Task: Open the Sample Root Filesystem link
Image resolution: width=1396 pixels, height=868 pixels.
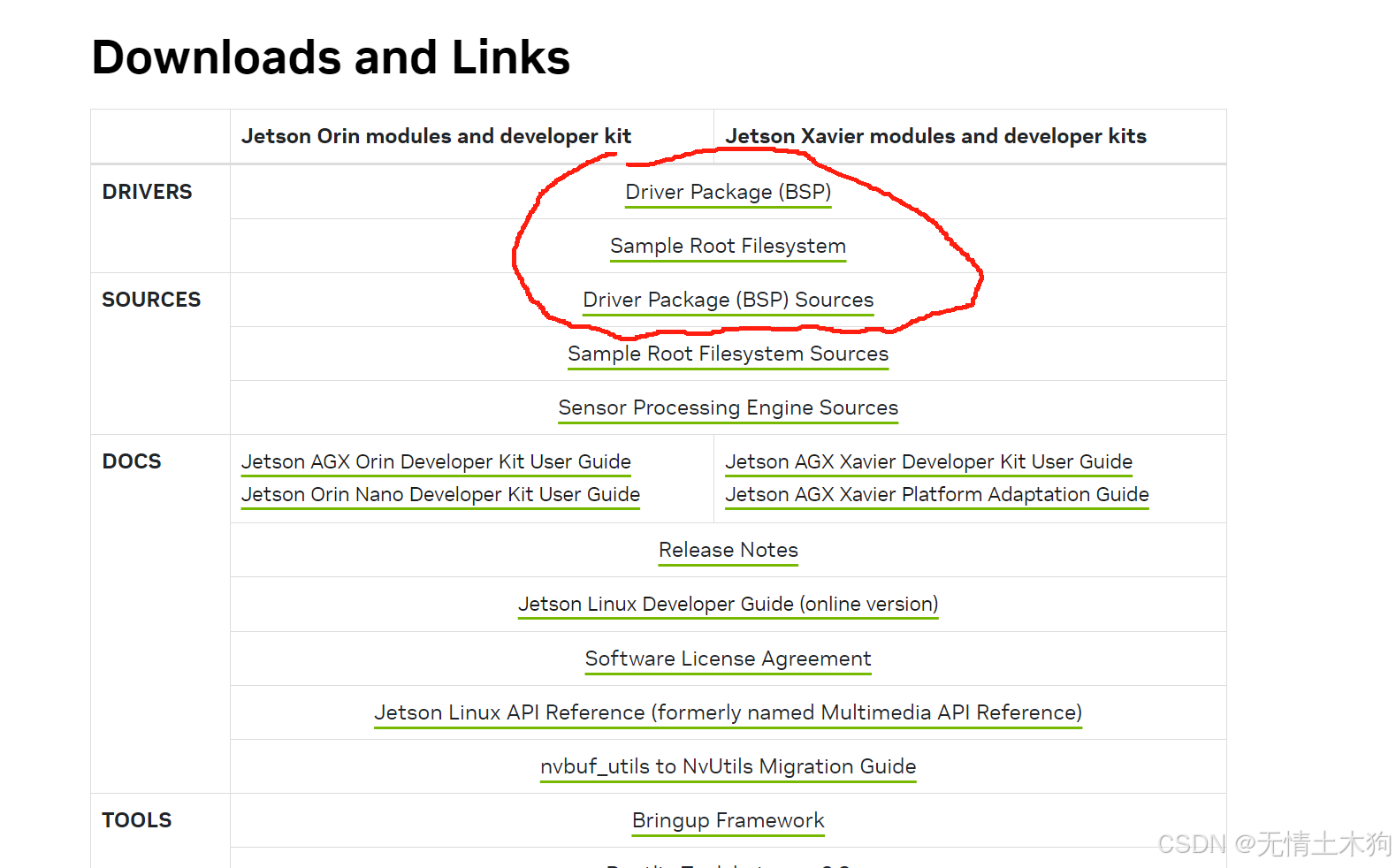Action: point(728,246)
